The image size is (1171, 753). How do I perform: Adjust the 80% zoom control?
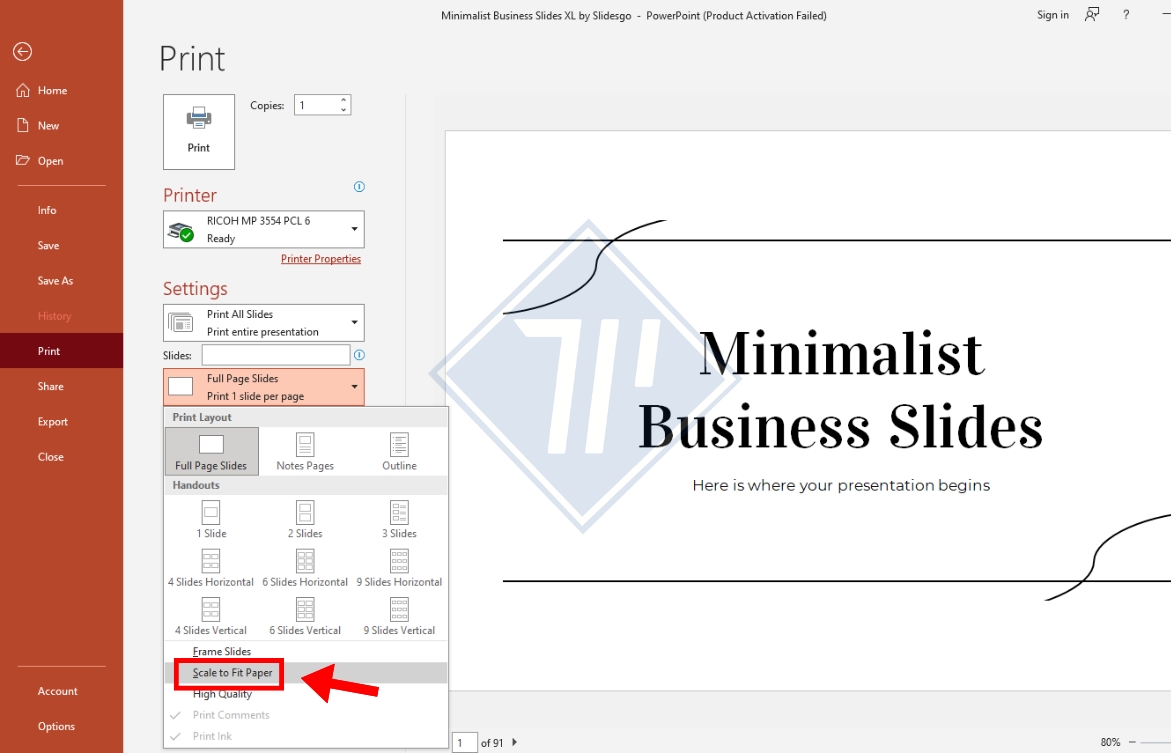tap(1109, 742)
